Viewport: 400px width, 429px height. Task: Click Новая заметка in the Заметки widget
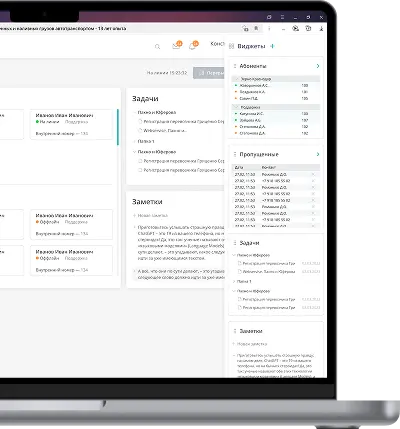pyautogui.click(x=250, y=344)
